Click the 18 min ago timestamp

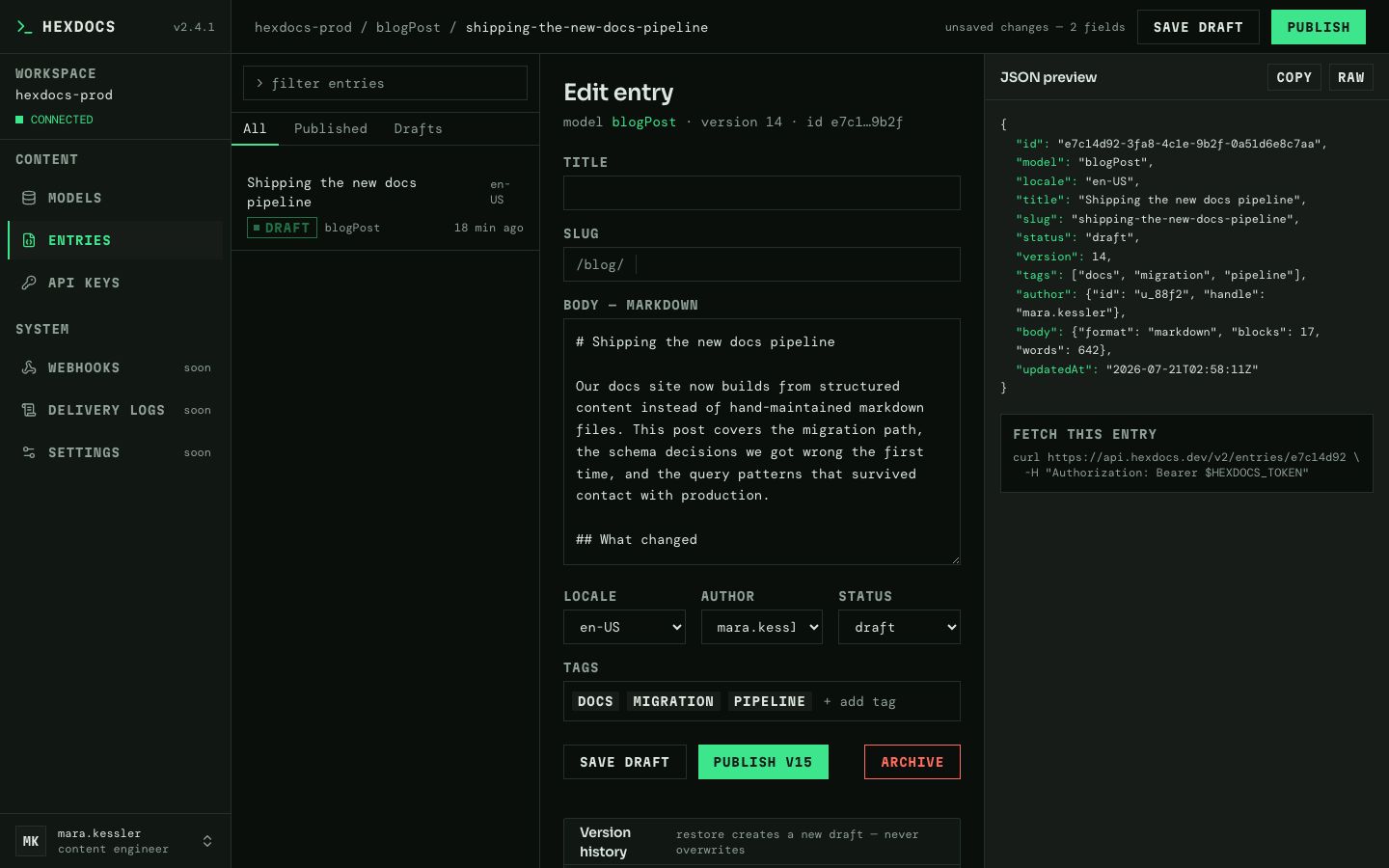[x=489, y=228]
